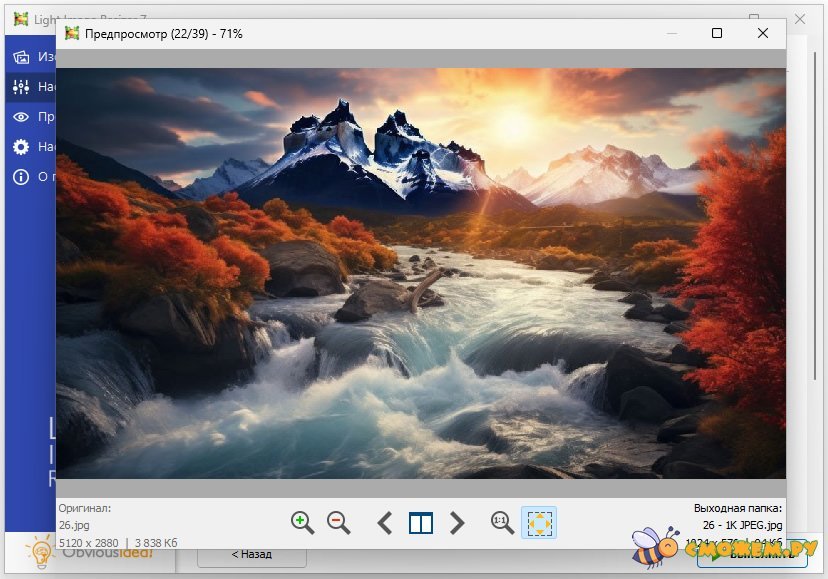Maximize the Предпросмотр preview window
The height and width of the screenshot is (579, 828).
click(717, 33)
